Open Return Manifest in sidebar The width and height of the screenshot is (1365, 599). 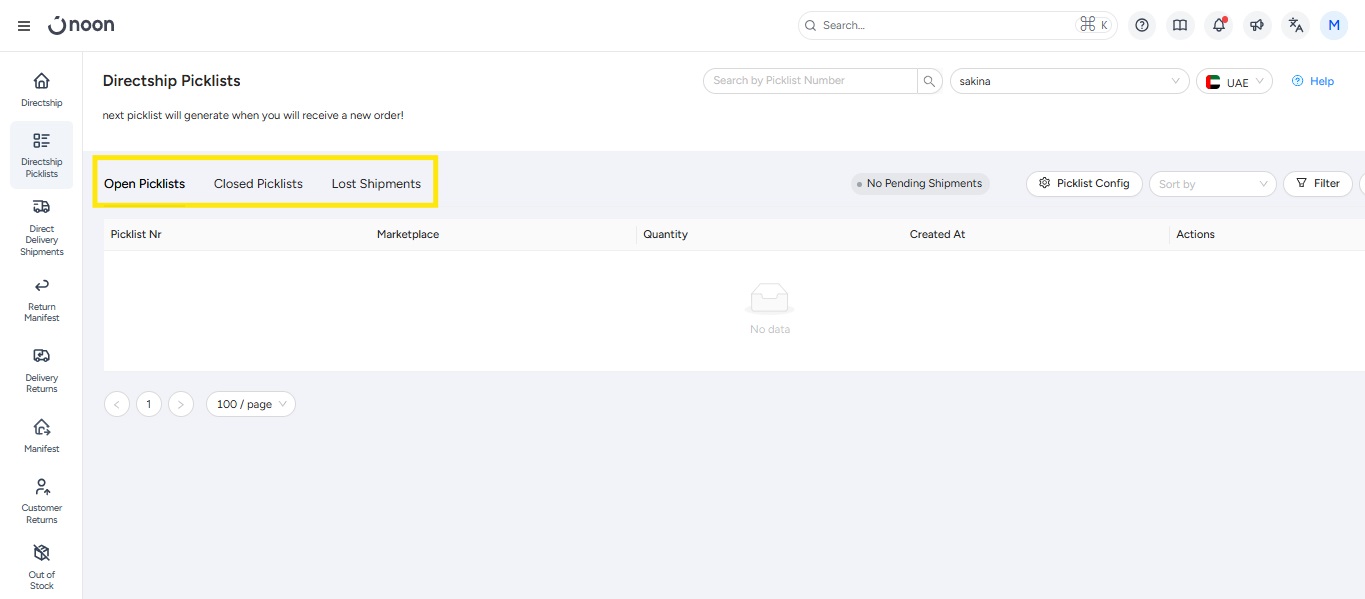[41, 300]
